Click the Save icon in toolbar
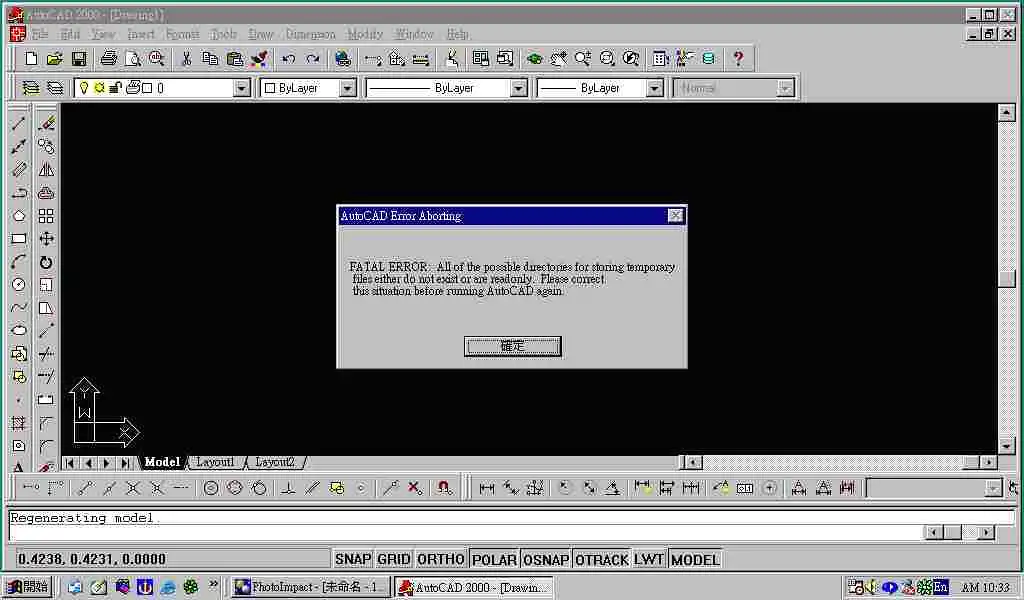Screen dimensions: 1024x600 click(79, 59)
